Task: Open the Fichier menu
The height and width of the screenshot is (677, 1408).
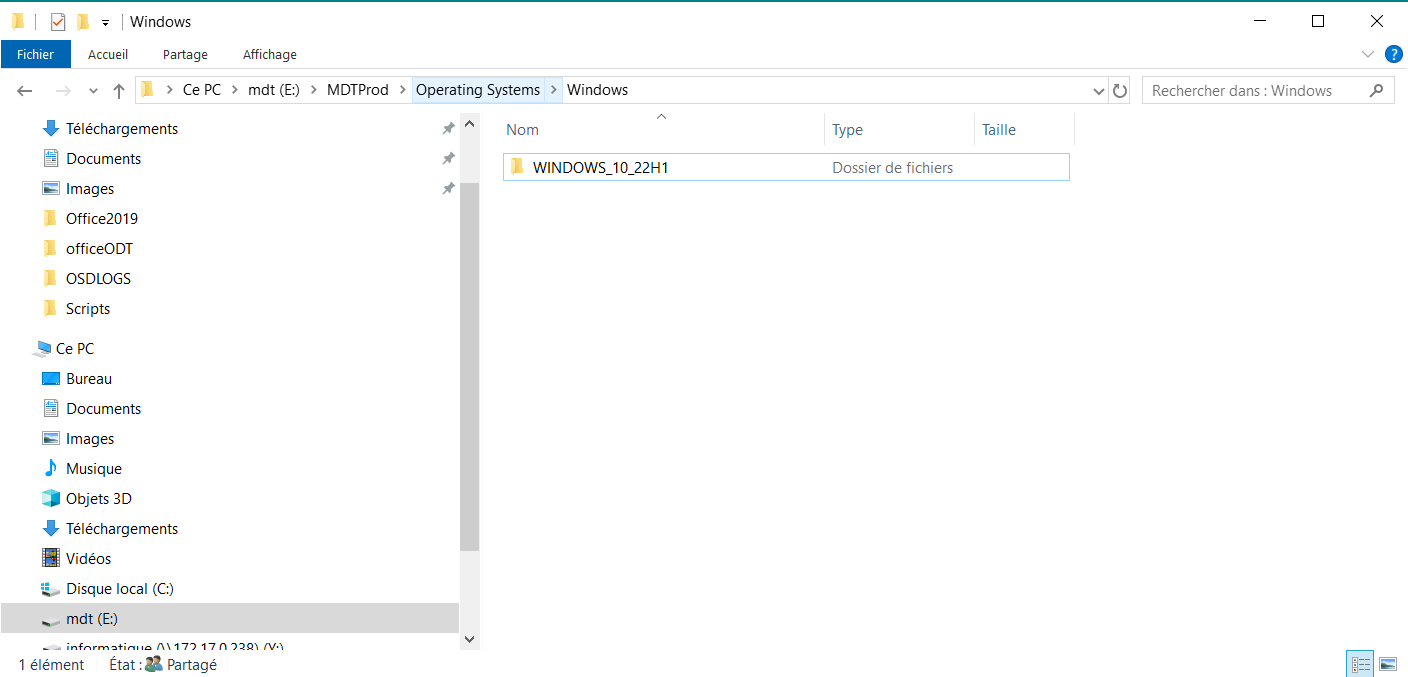Action: tap(35, 54)
